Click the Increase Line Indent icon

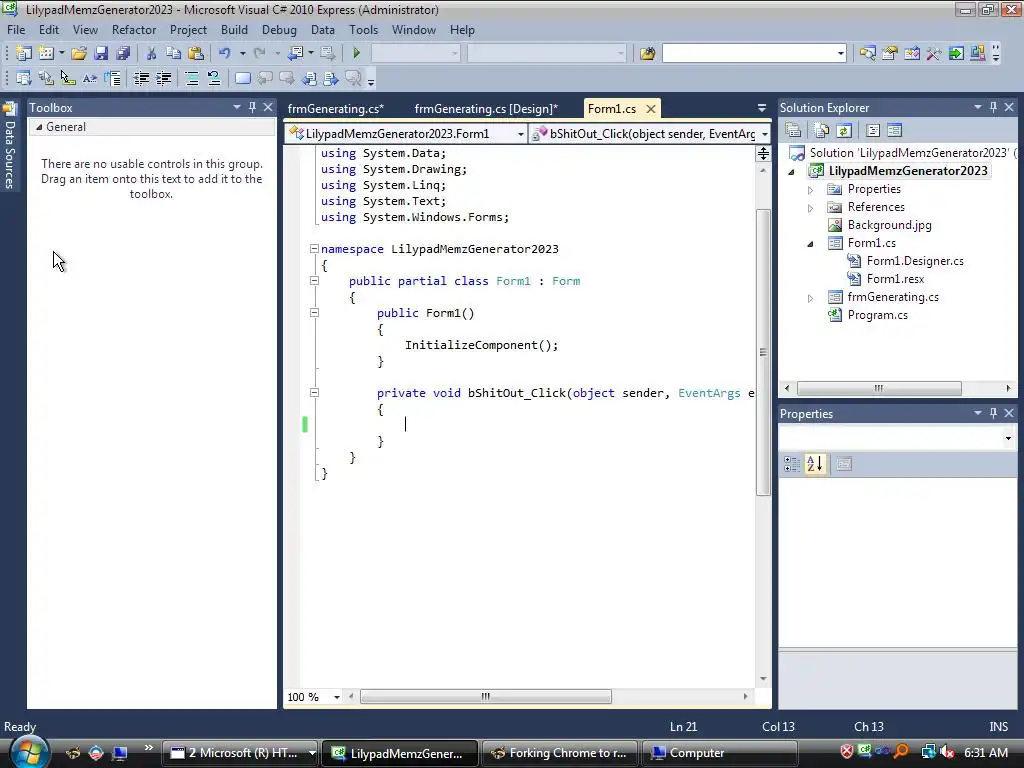pyautogui.click(x=163, y=78)
